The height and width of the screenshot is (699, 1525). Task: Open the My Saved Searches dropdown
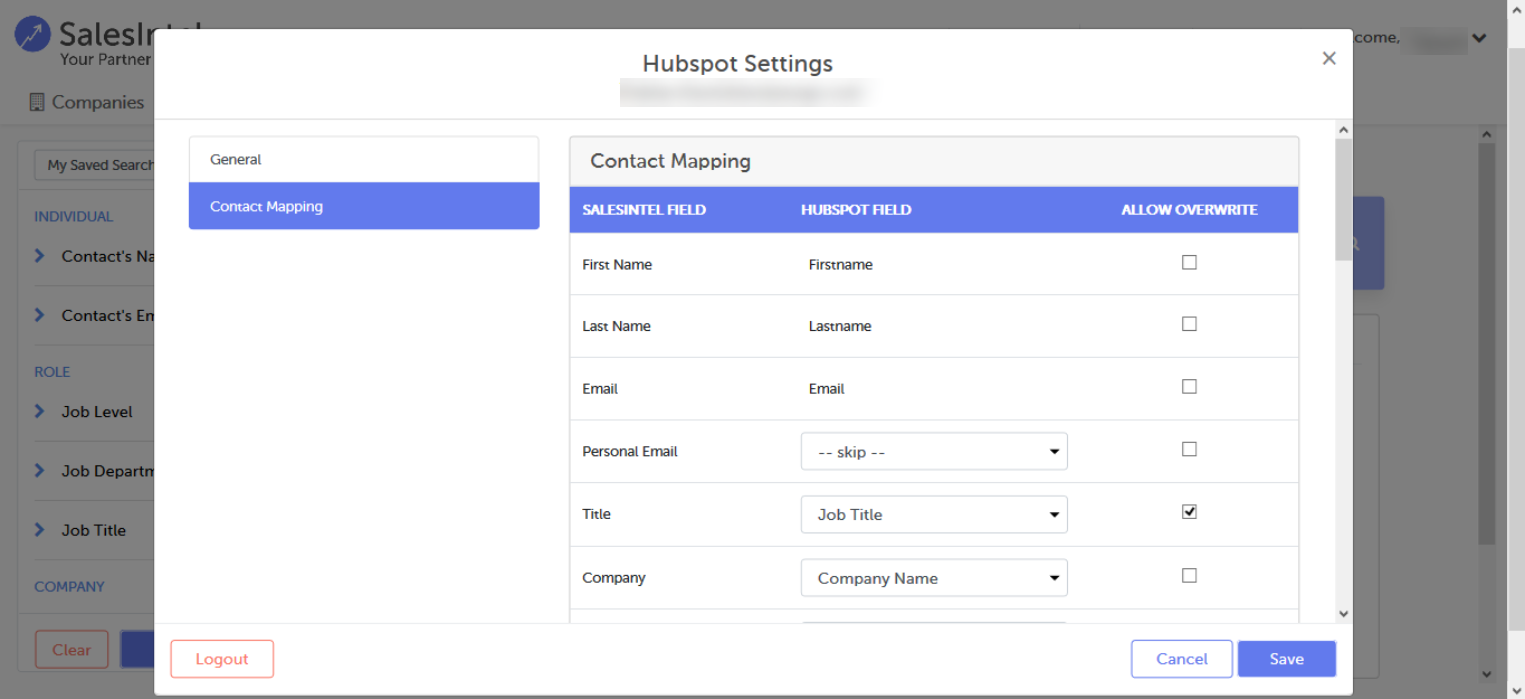95,165
